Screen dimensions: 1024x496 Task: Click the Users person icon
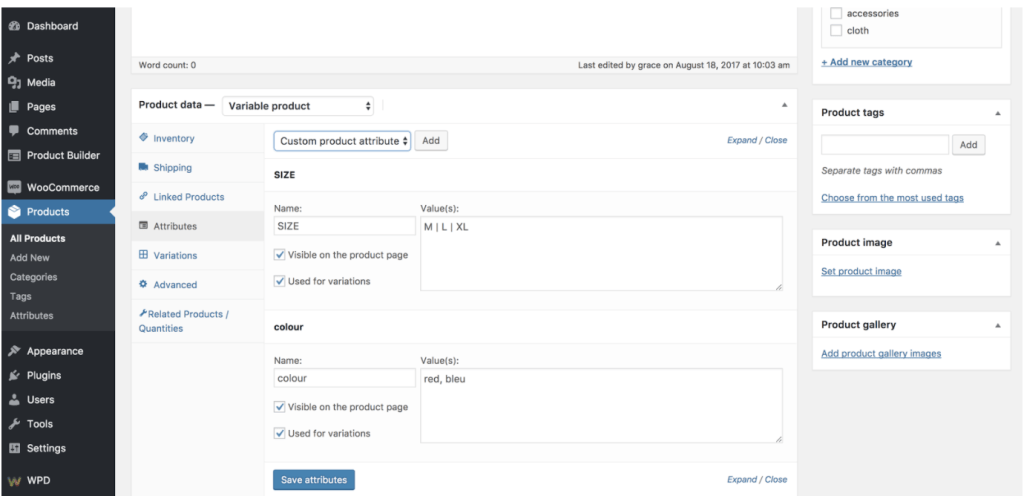[14, 400]
